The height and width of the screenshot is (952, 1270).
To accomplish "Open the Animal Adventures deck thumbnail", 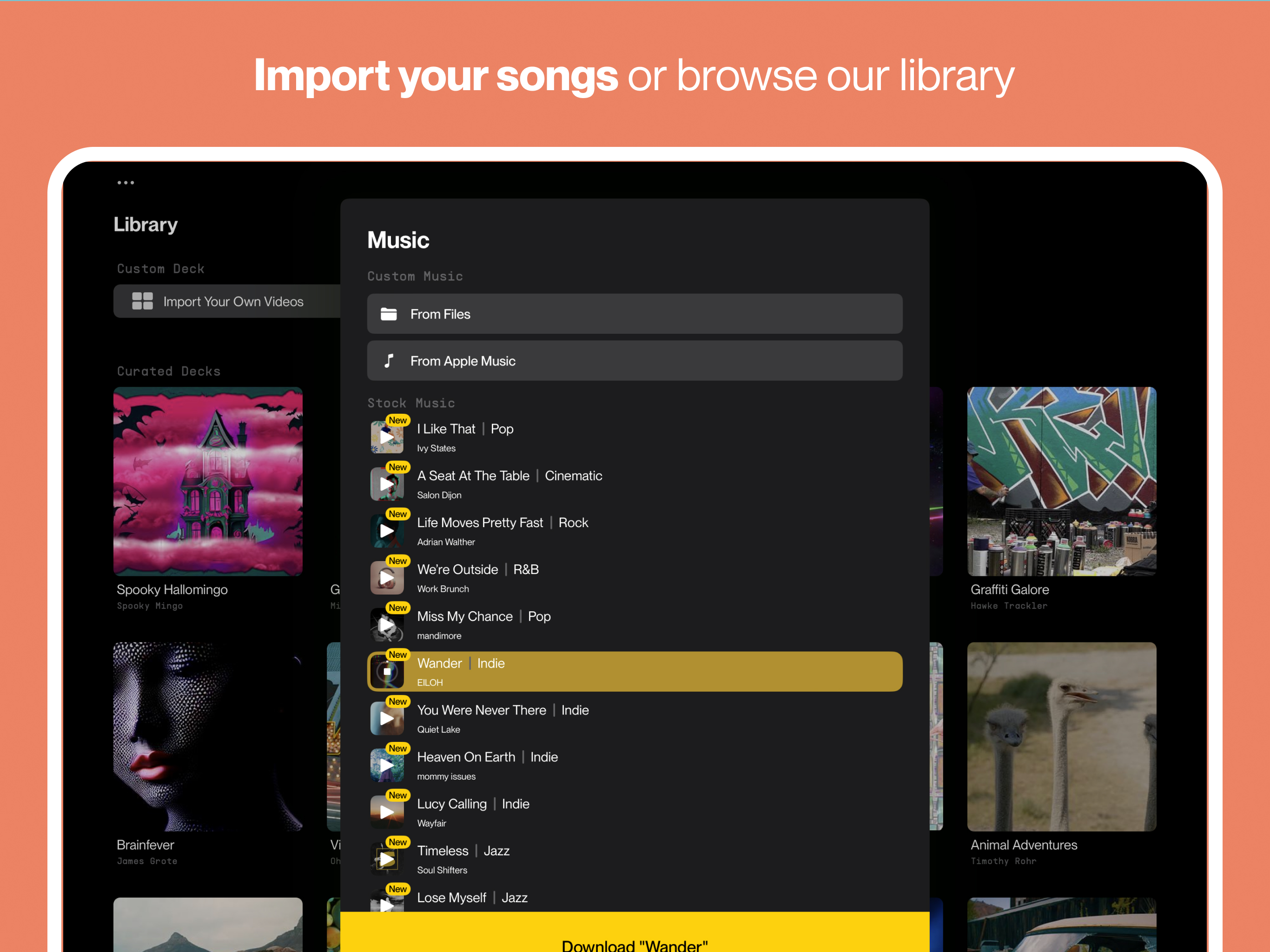I will (x=1062, y=737).
